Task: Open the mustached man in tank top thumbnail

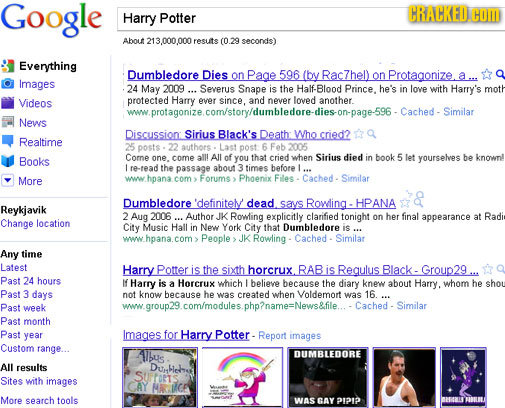Action: [404, 377]
